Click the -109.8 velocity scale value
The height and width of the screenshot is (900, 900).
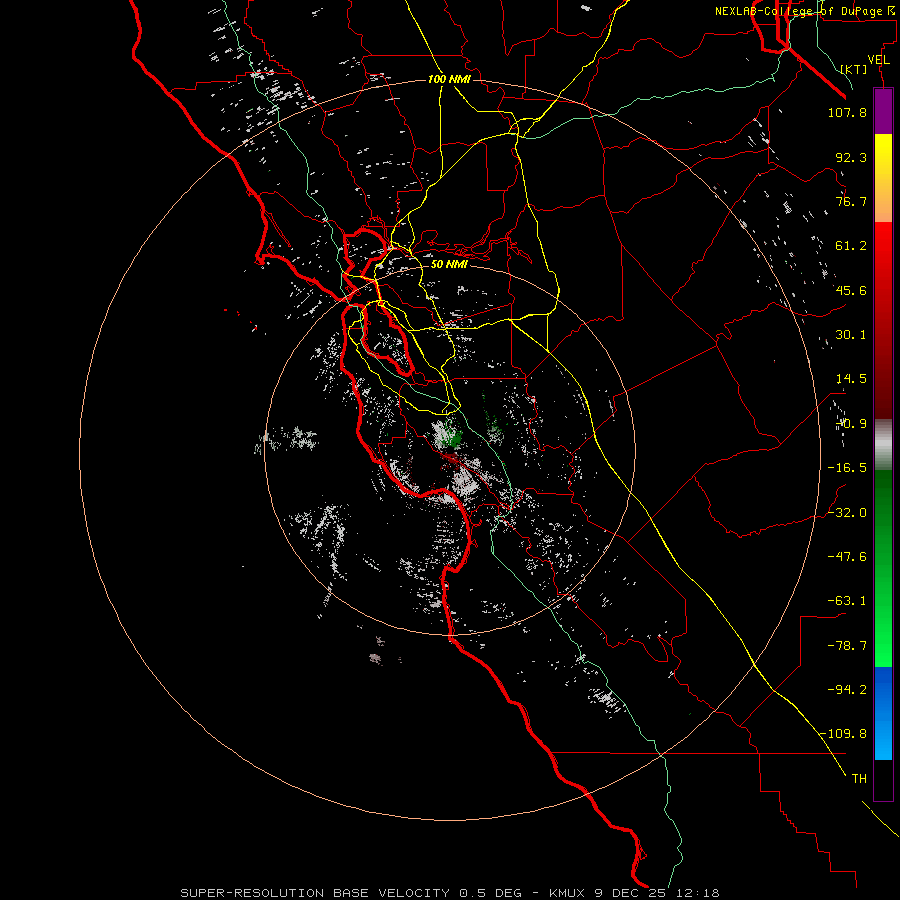pyautogui.click(x=844, y=734)
